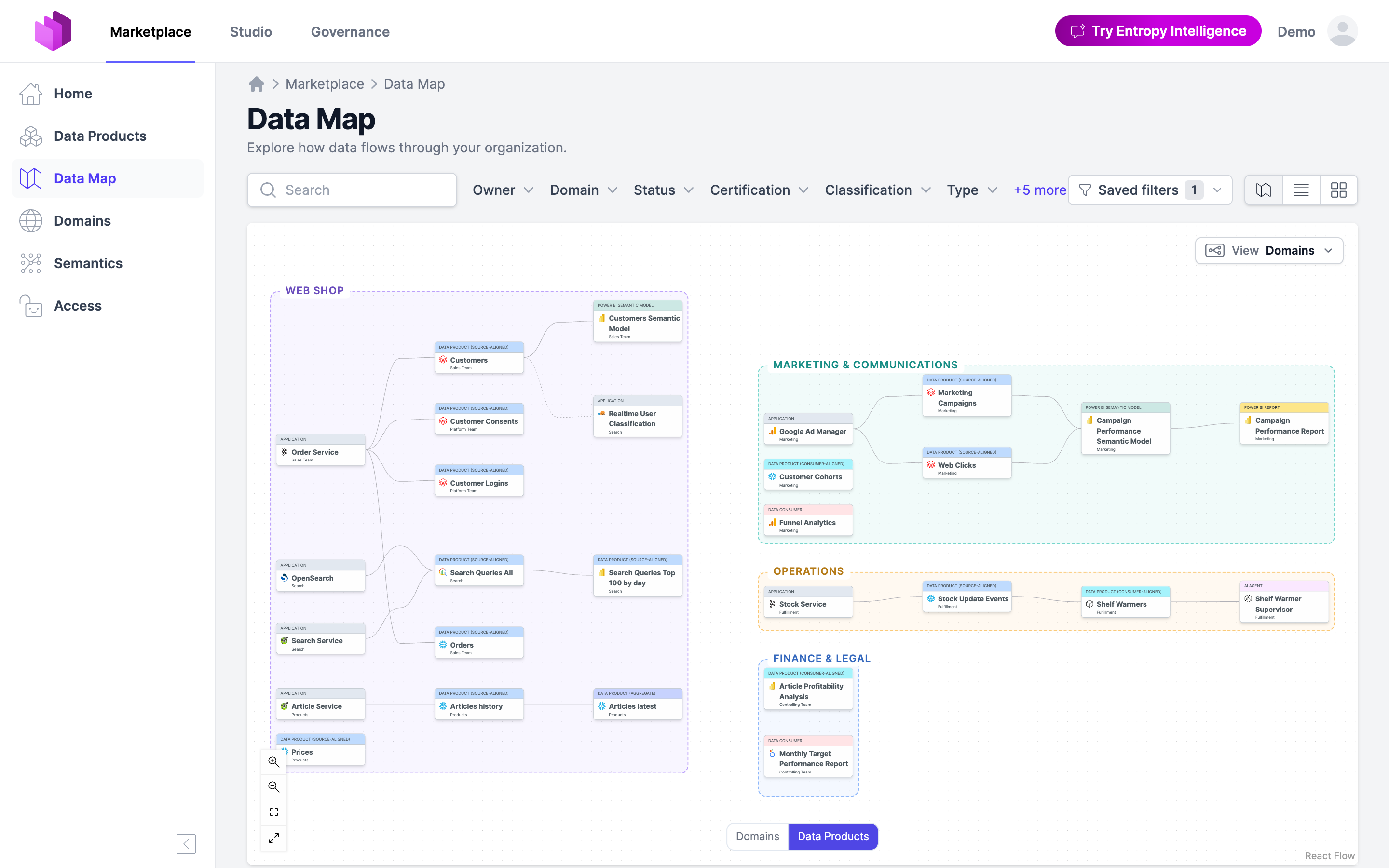1389x868 pixels.
Task: Click Try Entropy Intelligence button
Action: (1157, 31)
